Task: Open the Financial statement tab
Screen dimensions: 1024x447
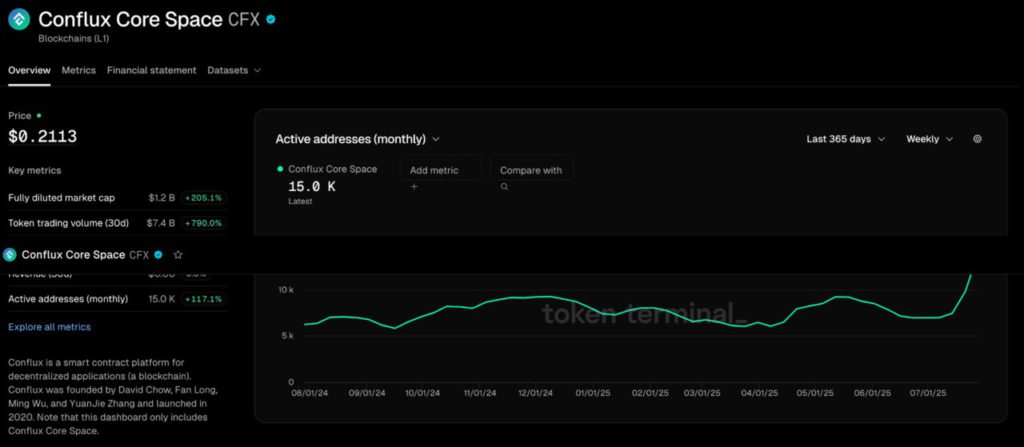Action: click(151, 70)
